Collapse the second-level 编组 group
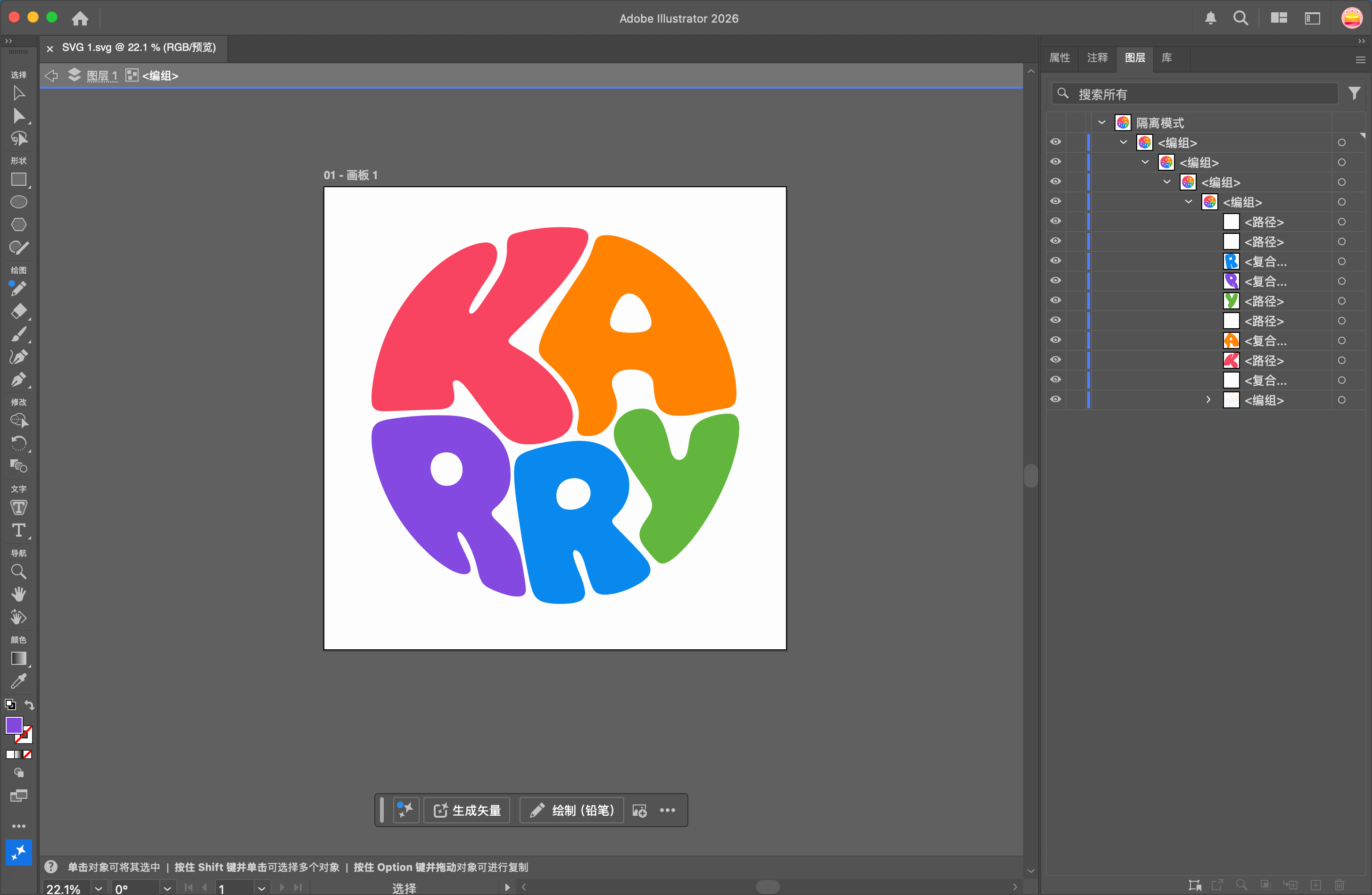Viewport: 1372px width, 895px height. point(1145,162)
